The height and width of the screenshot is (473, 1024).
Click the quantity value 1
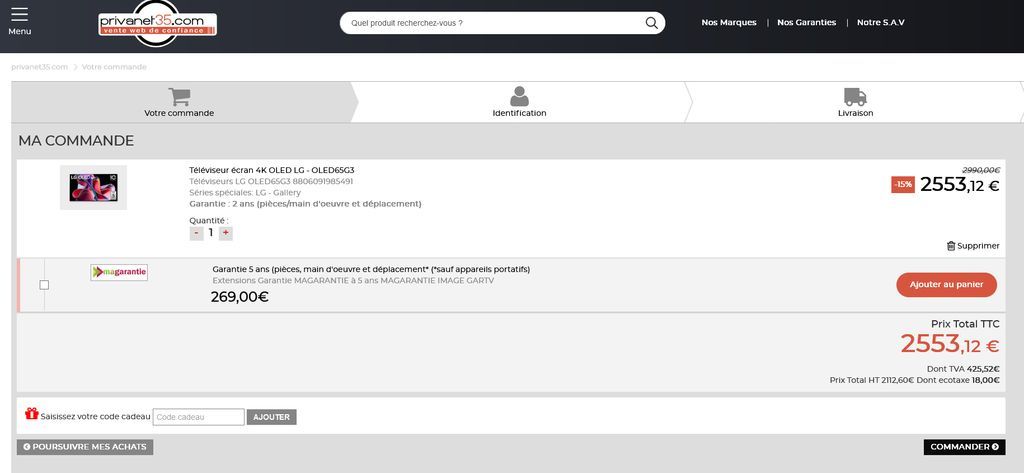click(x=211, y=233)
